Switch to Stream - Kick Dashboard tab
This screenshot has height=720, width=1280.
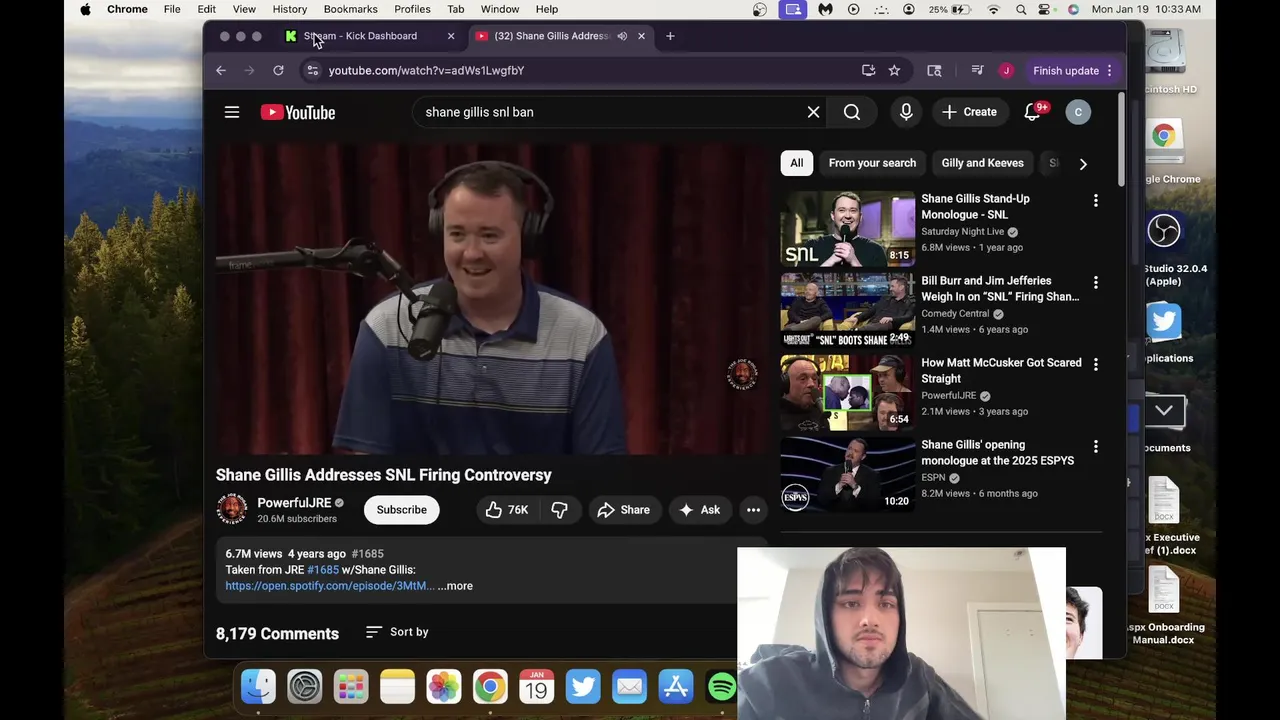(360, 36)
